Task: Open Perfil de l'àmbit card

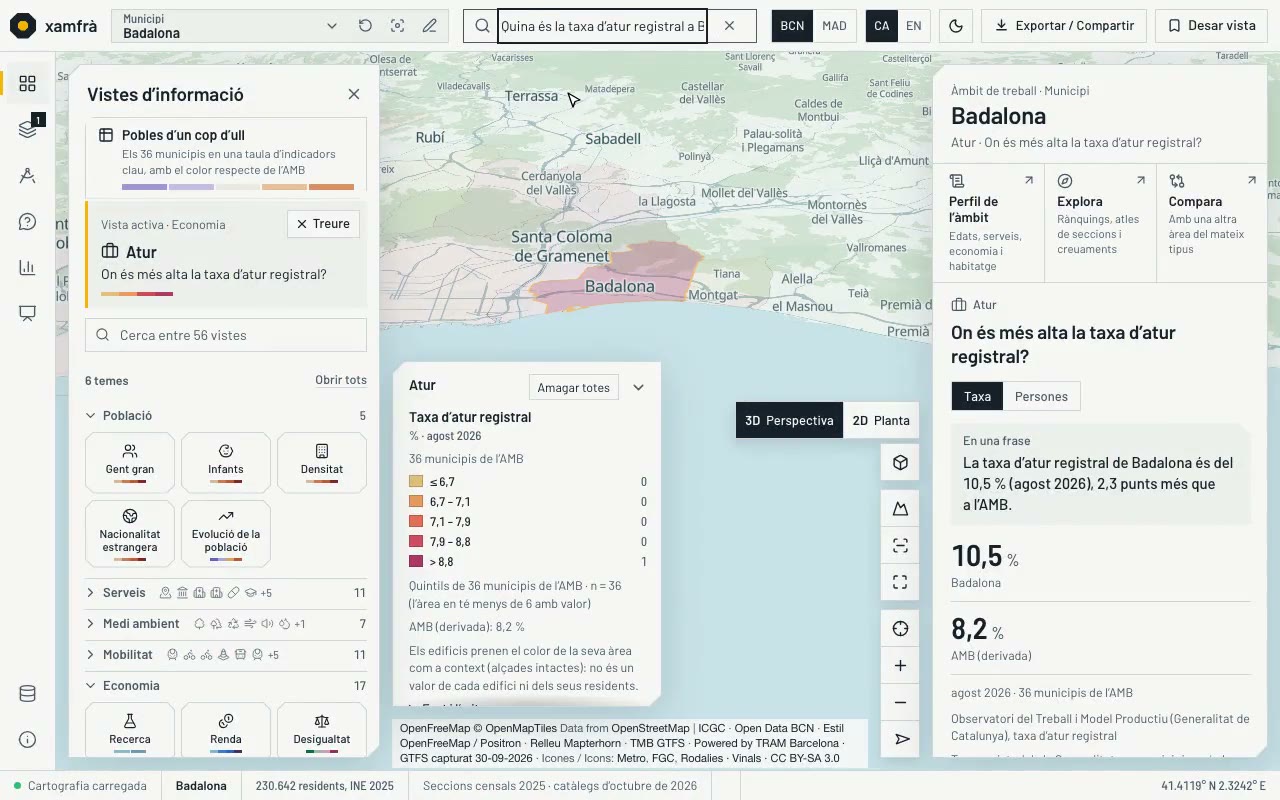Action: pos(989,224)
